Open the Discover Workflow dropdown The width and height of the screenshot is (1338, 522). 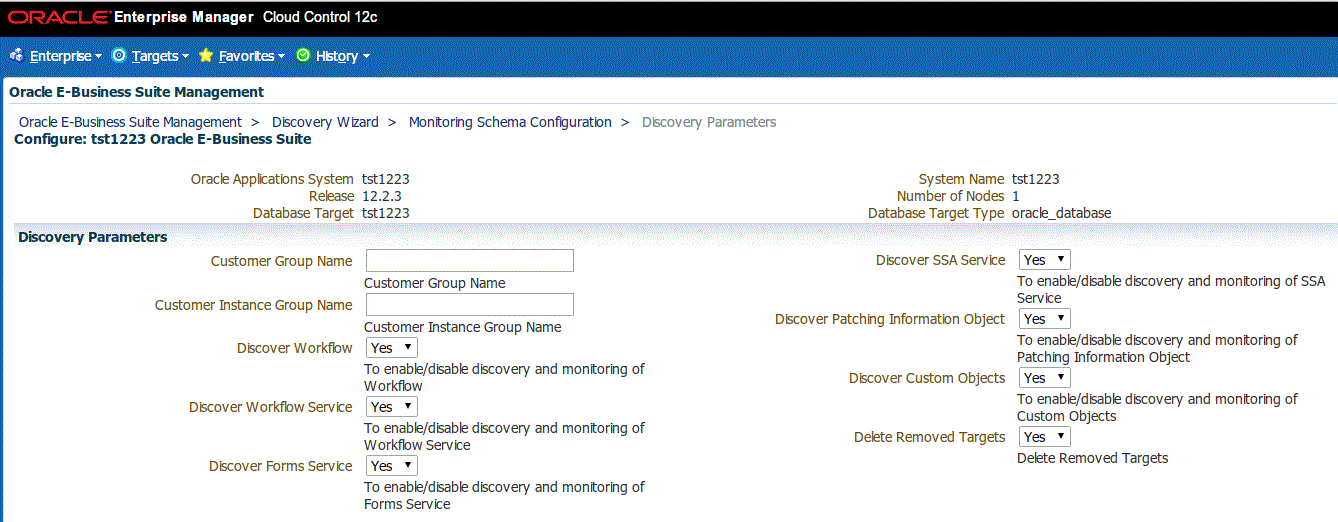pos(391,348)
